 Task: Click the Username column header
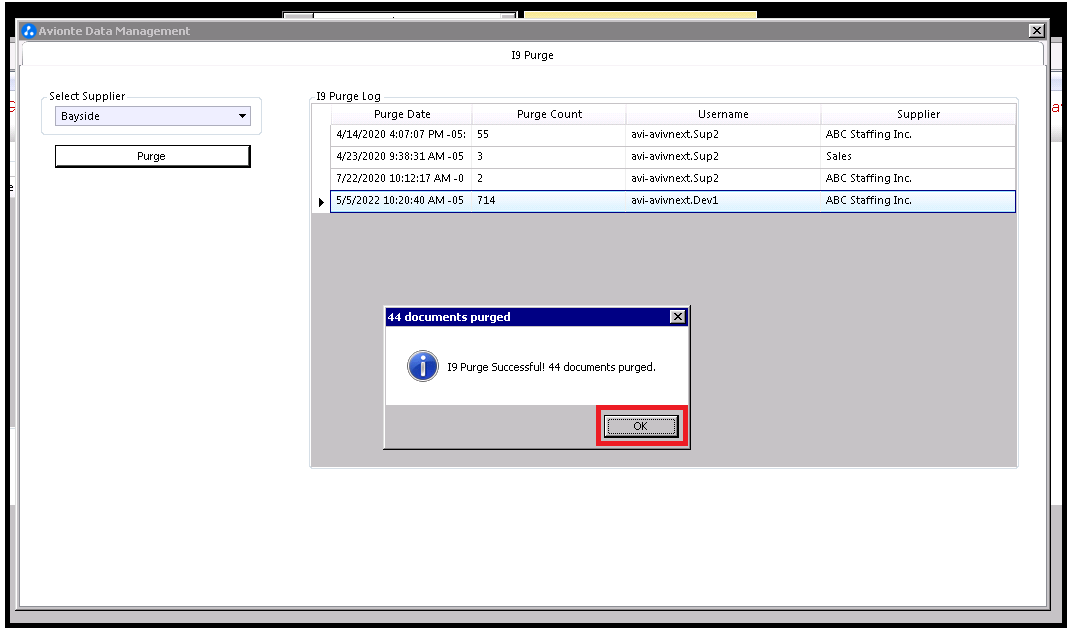coord(723,114)
